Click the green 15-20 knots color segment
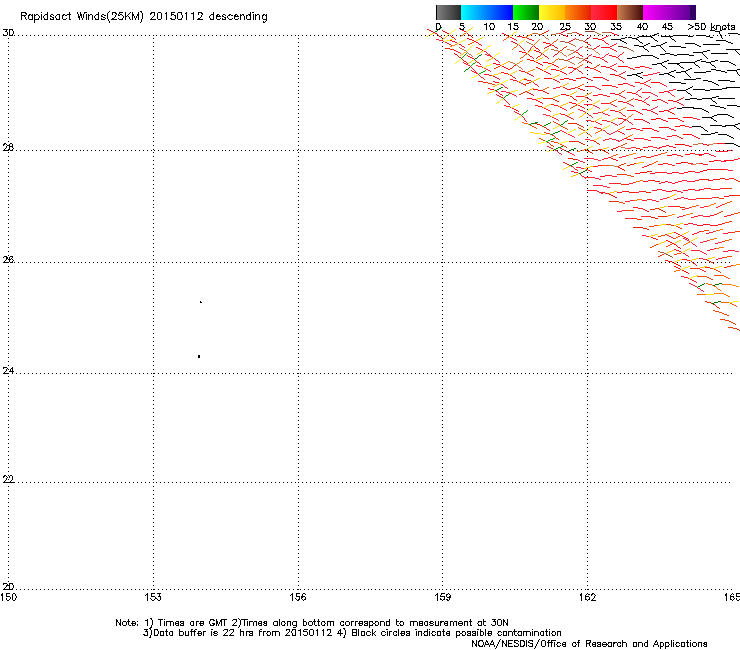Viewport: 740px width, 650px height. tap(526, 12)
